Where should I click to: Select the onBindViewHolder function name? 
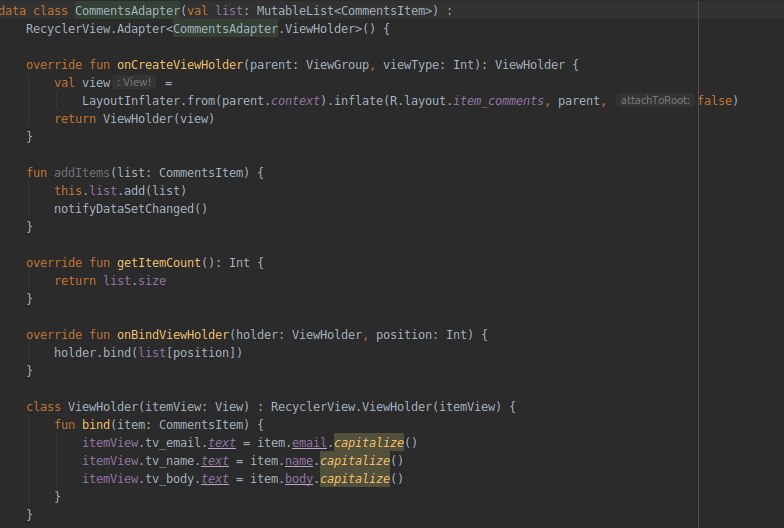tap(173, 334)
